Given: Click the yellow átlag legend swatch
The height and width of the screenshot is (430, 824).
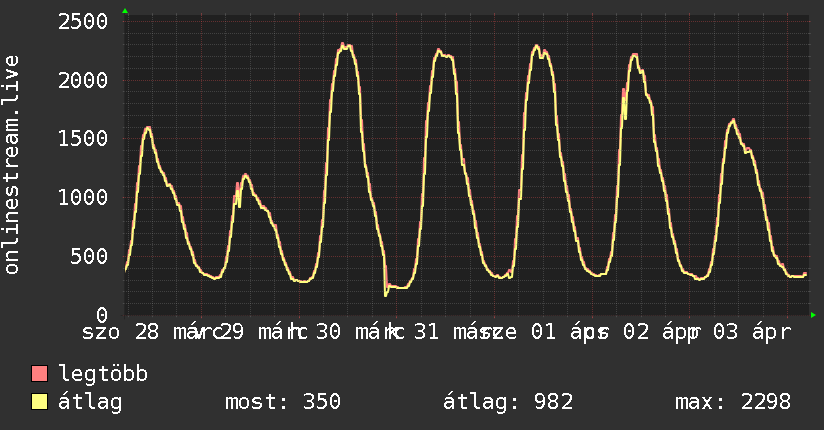Looking at the screenshot, I should pos(39,402).
